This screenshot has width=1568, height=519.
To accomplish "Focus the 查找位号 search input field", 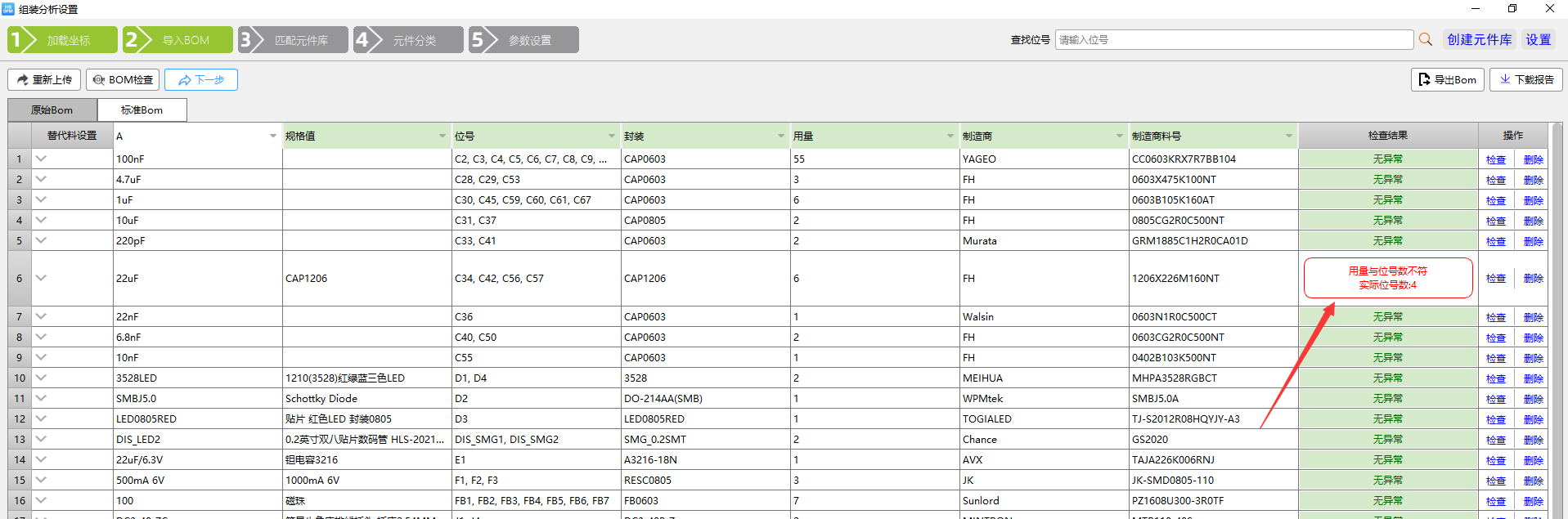I will coord(1233,39).
